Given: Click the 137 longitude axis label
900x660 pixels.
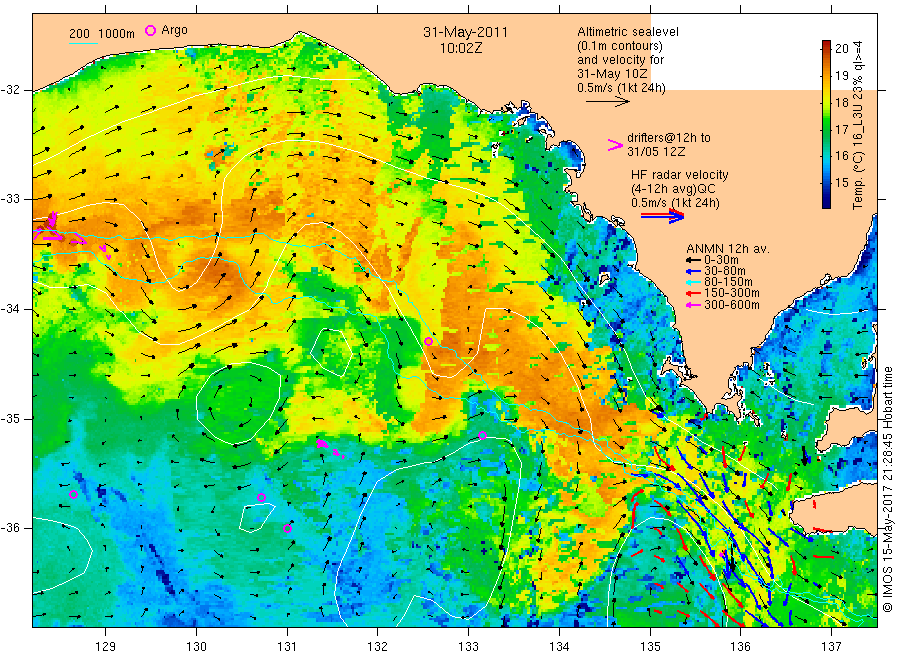Looking at the screenshot, I should [831, 646].
